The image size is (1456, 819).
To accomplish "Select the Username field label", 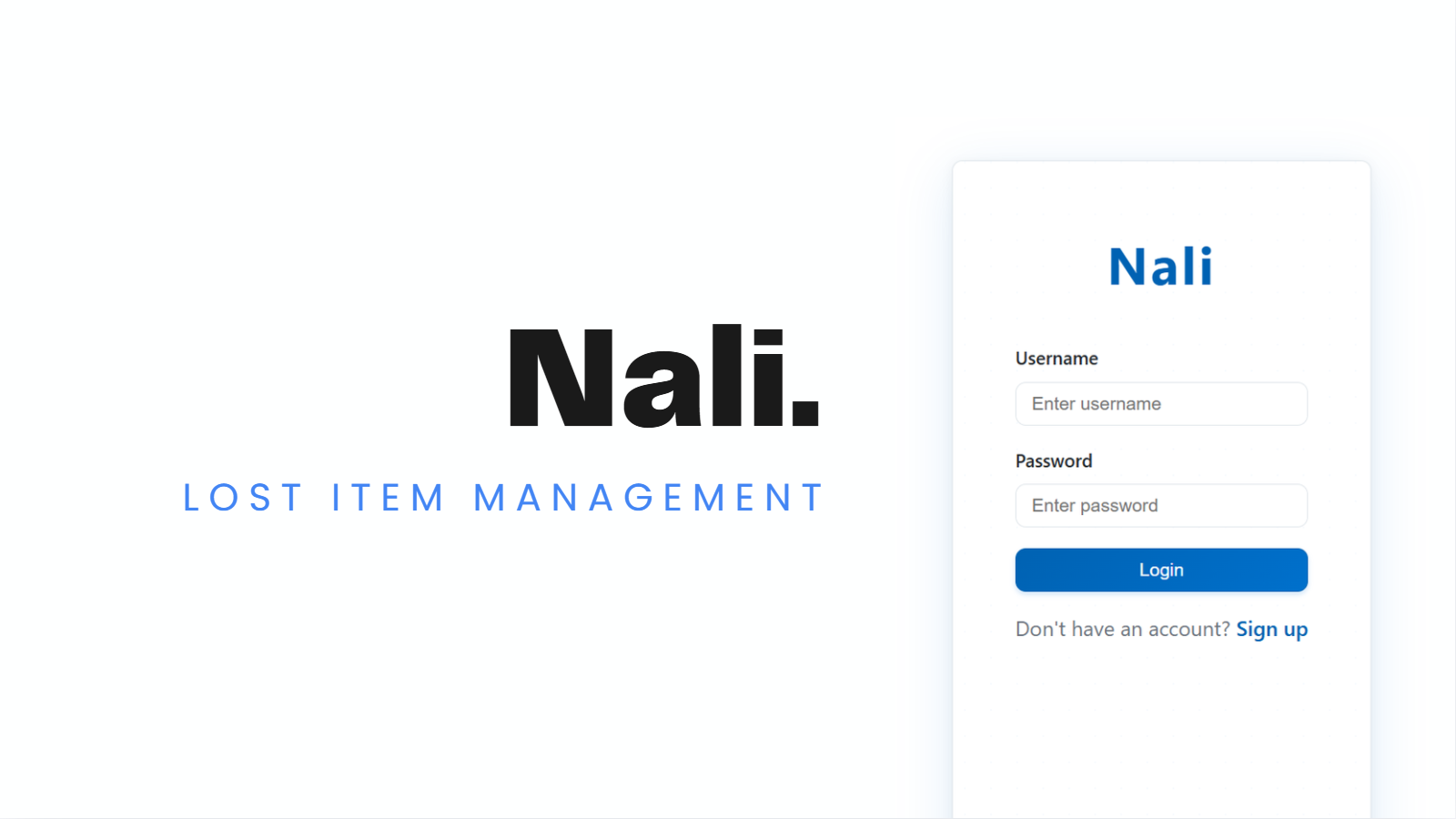I will pos(1057,359).
